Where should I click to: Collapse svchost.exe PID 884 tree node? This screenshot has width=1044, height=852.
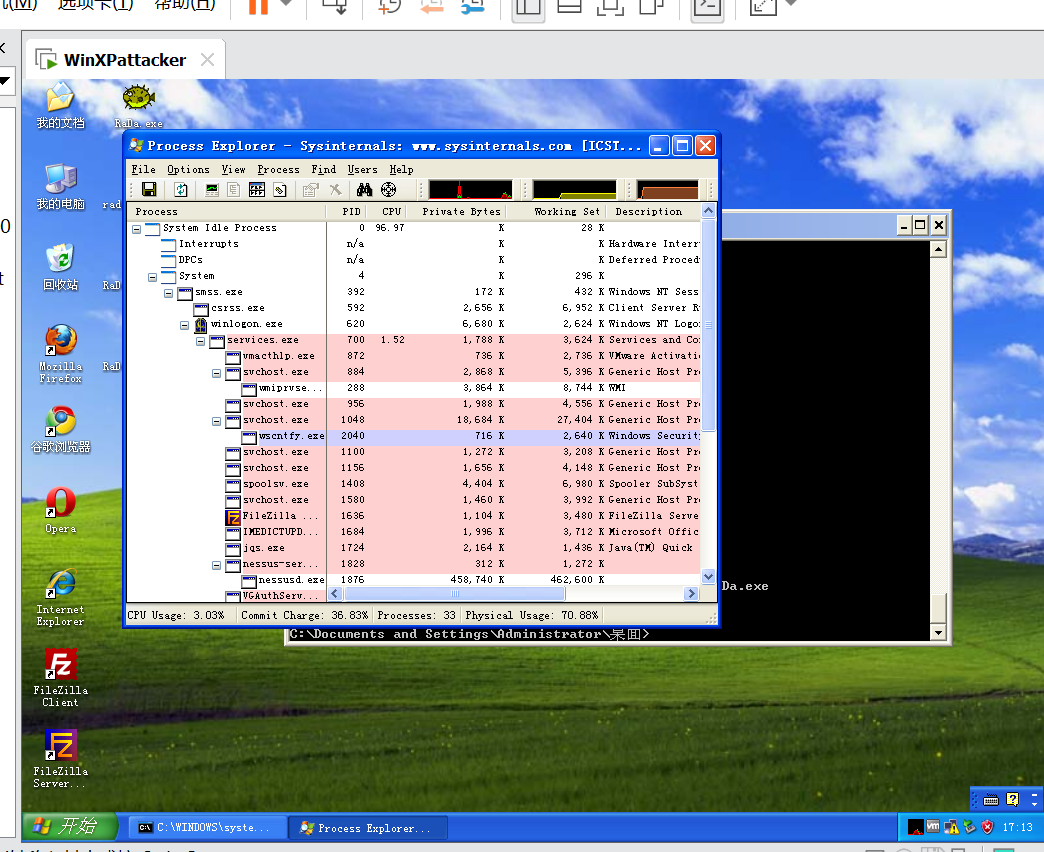216,373
